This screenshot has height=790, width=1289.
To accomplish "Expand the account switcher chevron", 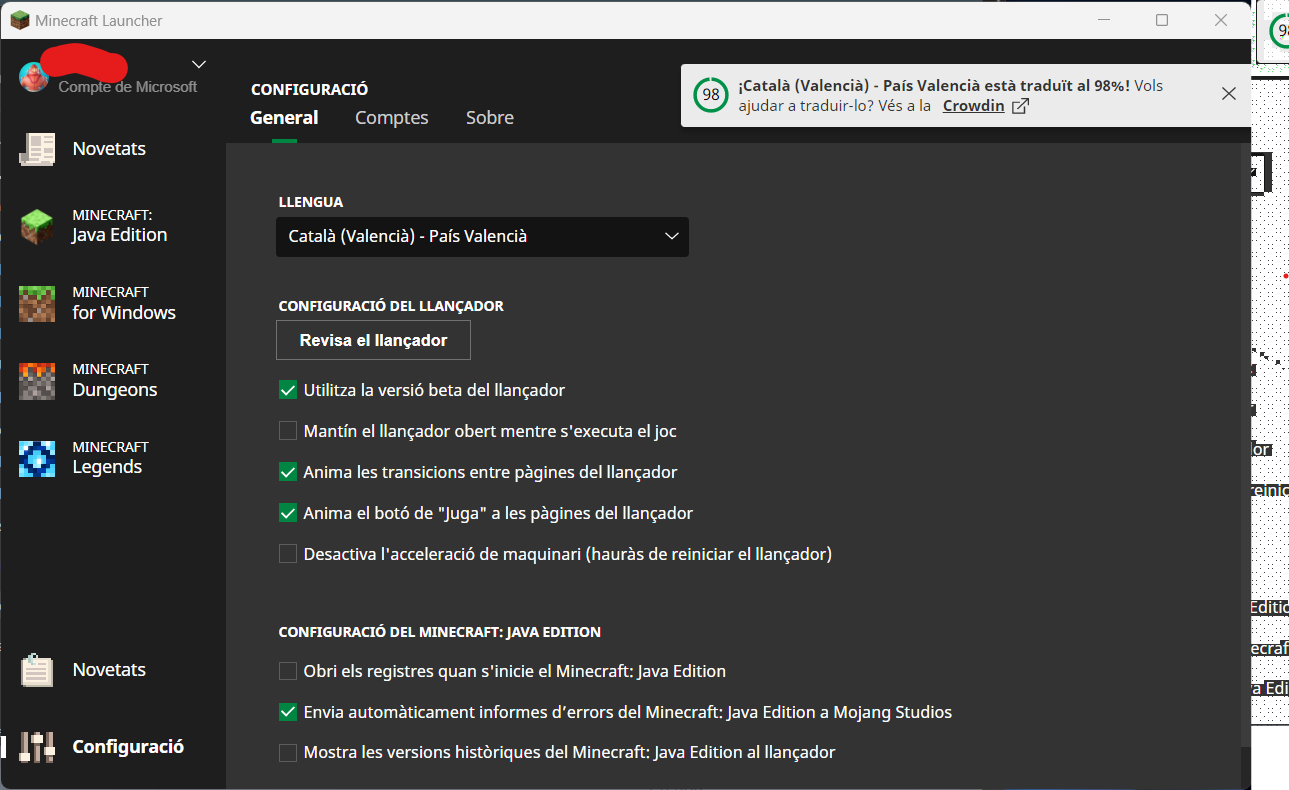I will pos(199,64).
